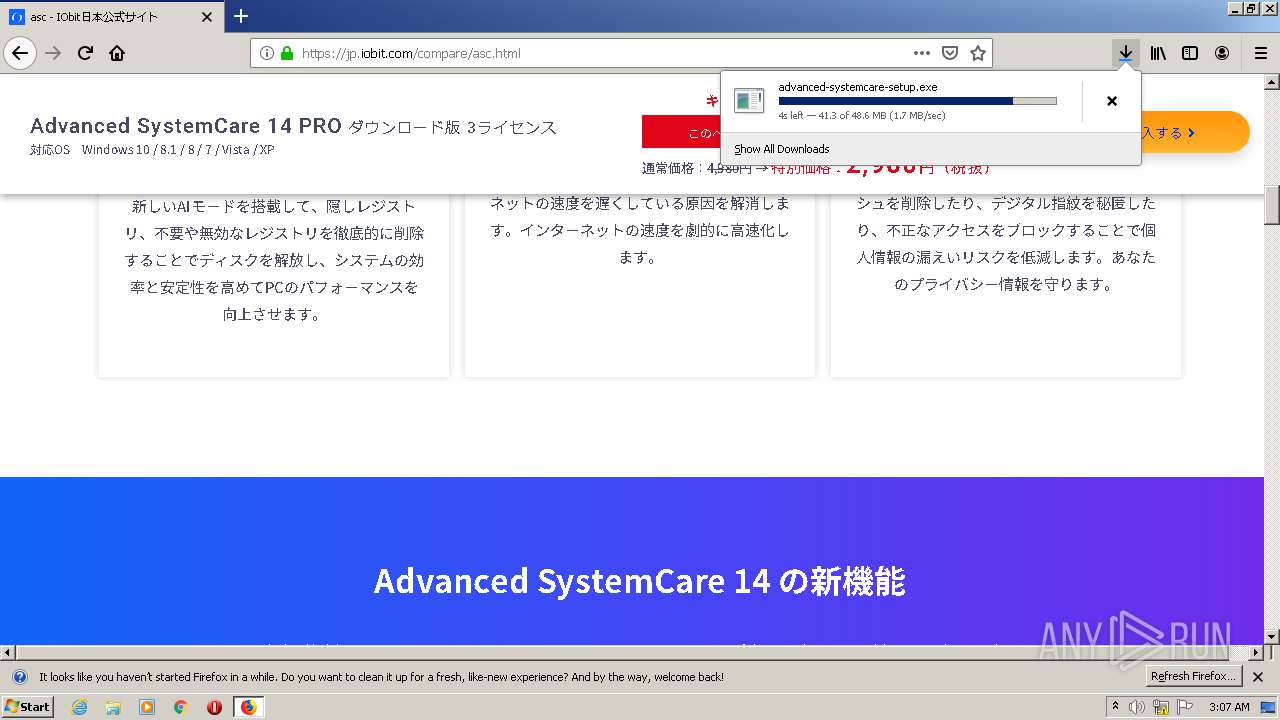
Task: Open Show All Downloads
Action: 782,149
